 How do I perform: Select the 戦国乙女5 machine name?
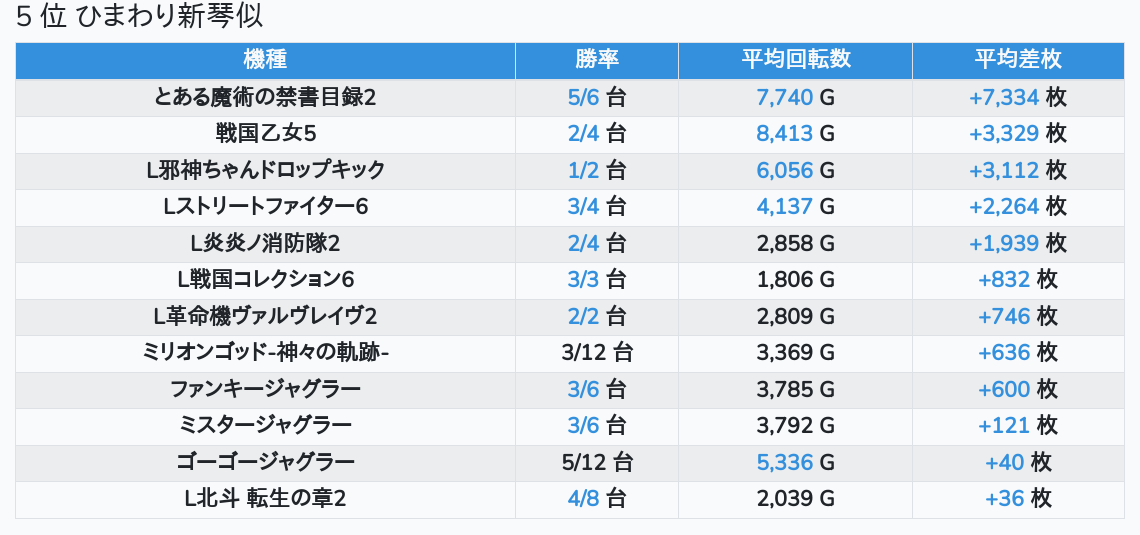point(265,134)
